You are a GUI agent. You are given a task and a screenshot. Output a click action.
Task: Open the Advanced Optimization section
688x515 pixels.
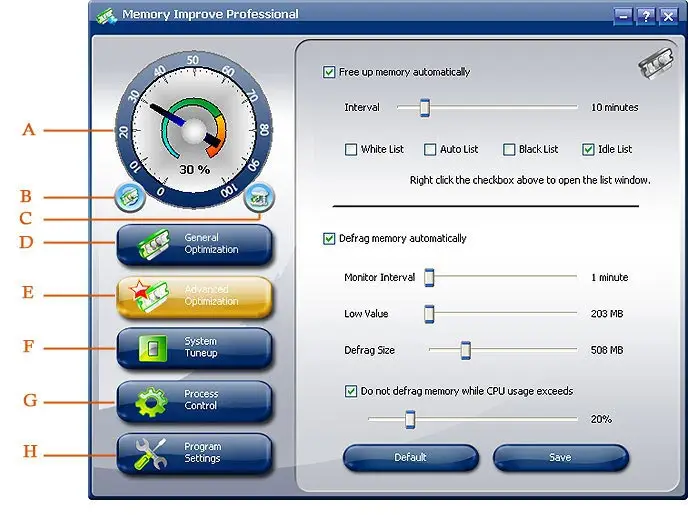tap(194, 296)
